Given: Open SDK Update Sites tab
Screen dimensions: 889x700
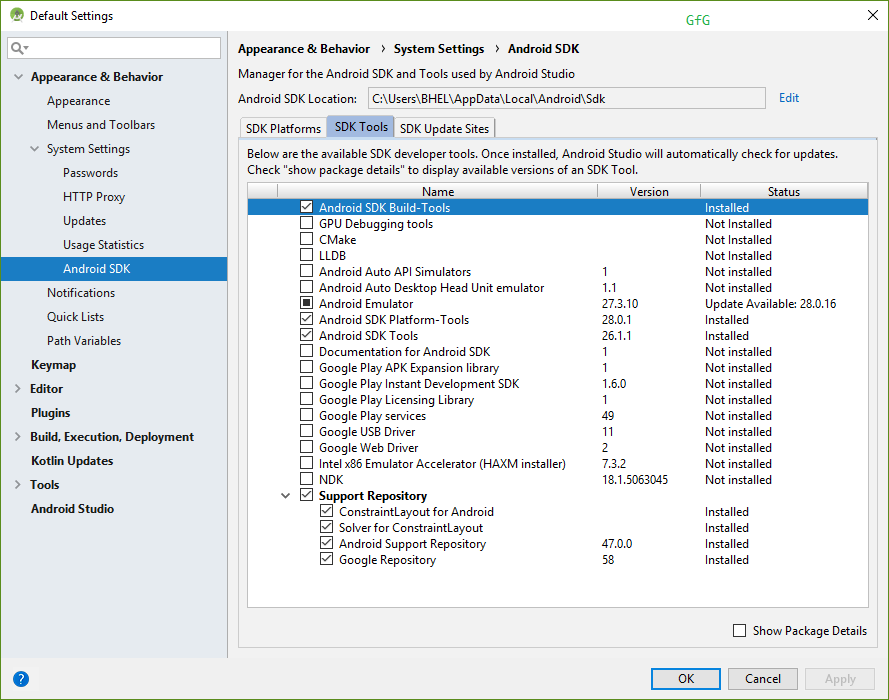Looking at the screenshot, I should (444, 128).
